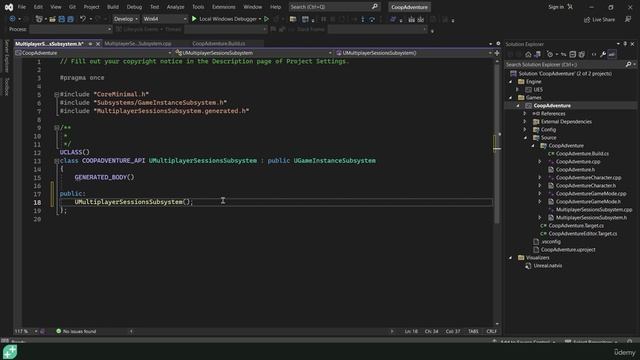Select Unreal.natvis under Visualizers
This screenshot has width=640, height=360.
[x=548, y=266]
